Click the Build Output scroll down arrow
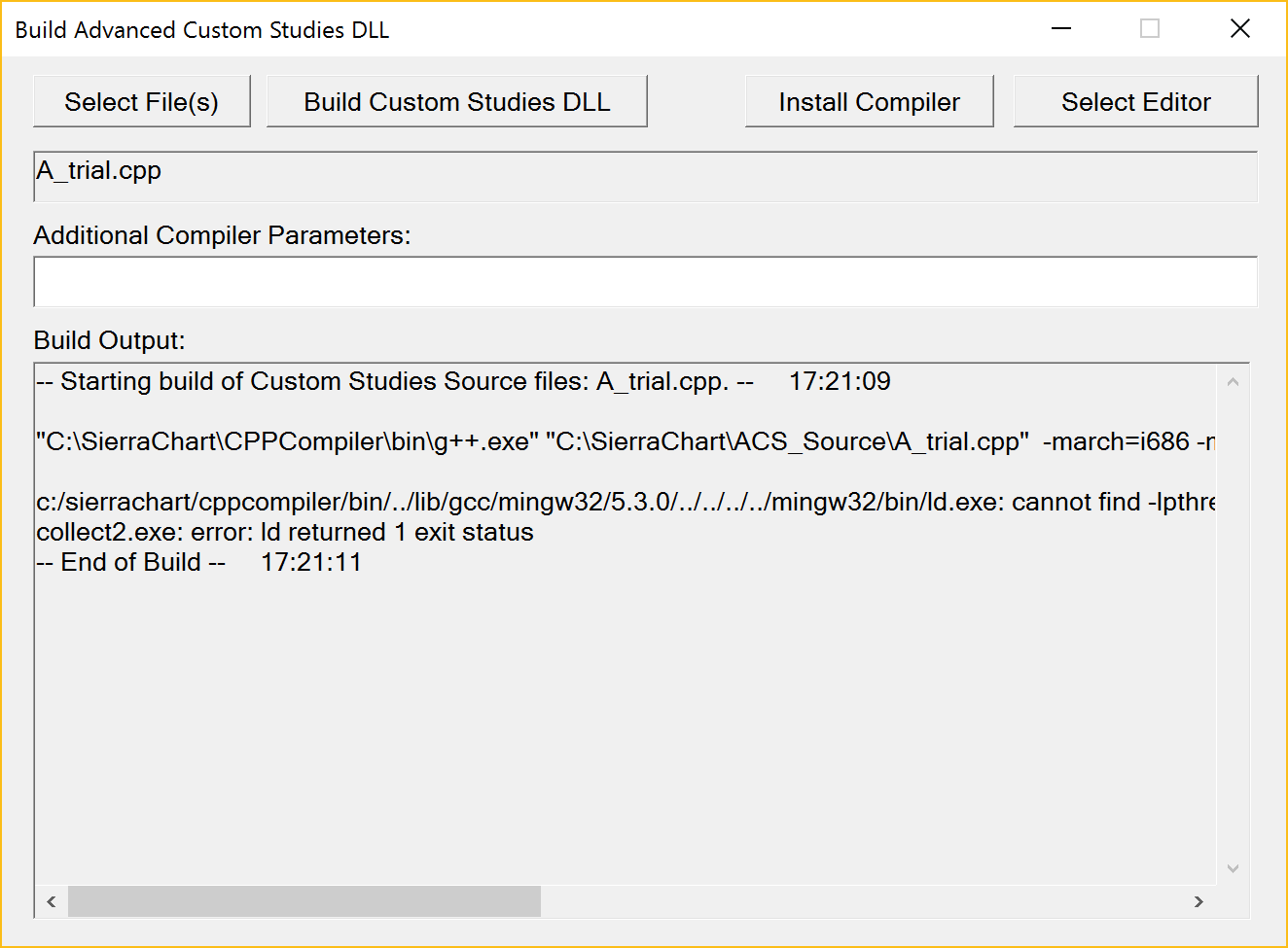Screen dimensions: 1288x948 pyautogui.click(x=1233, y=868)
